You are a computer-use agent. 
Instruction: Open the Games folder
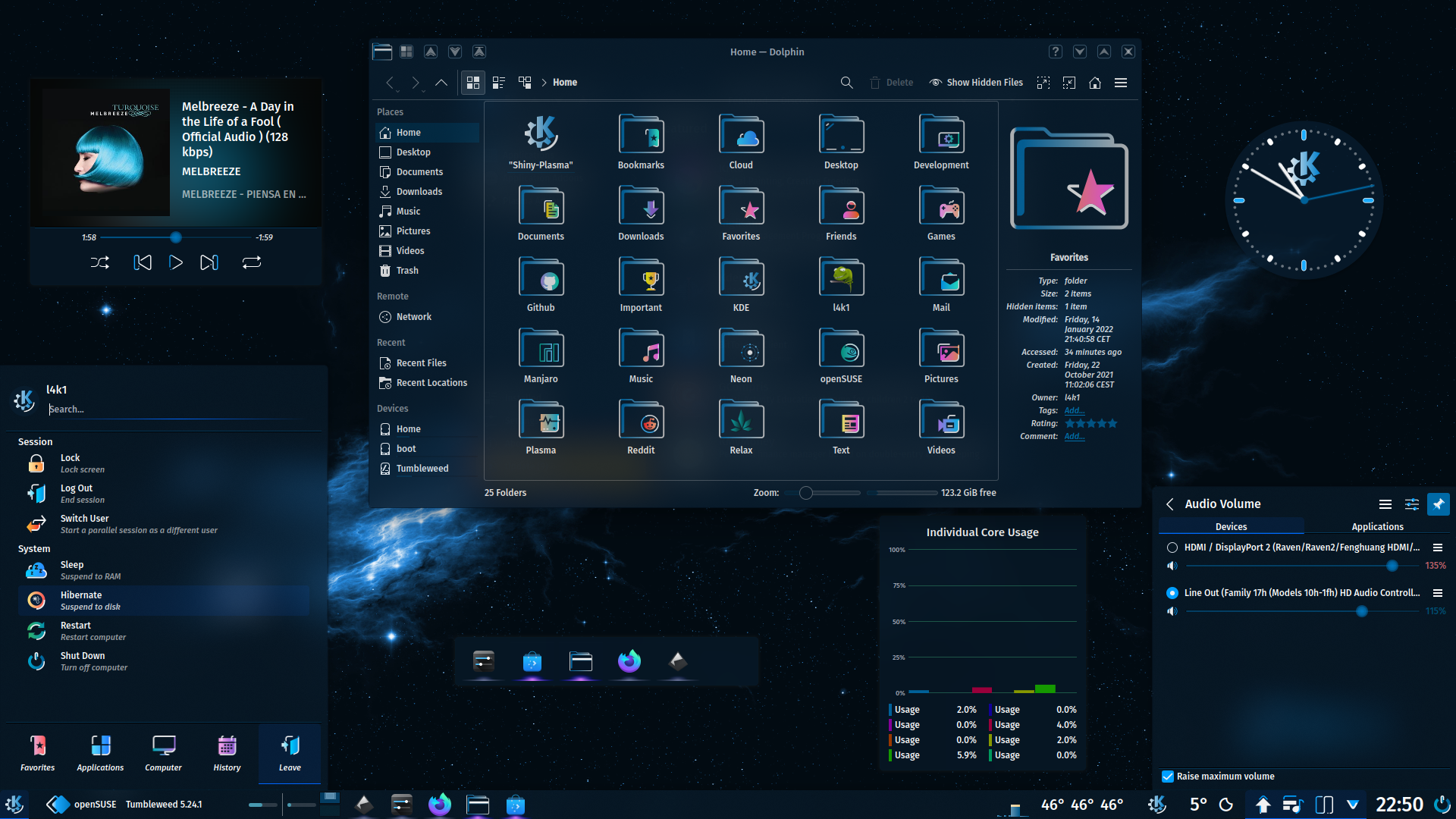pos(941,214)
